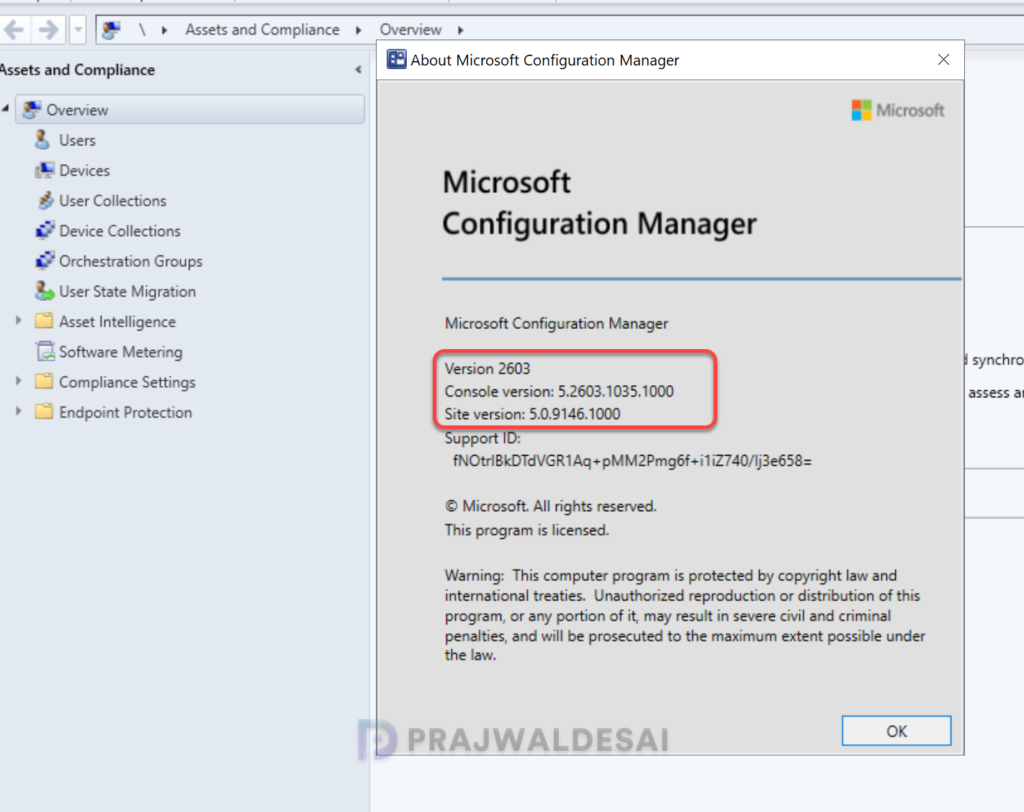Viewport: 1024px width, 812px height.
Task: Expand the Endpoint Protection tree node
Action: 18,412
